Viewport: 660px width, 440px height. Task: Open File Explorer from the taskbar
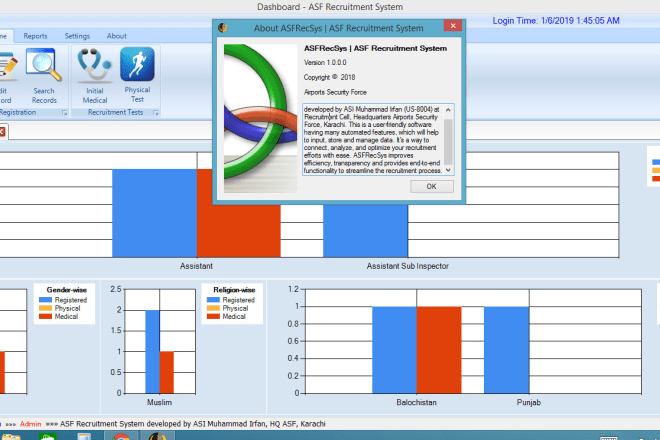[11, 437]
